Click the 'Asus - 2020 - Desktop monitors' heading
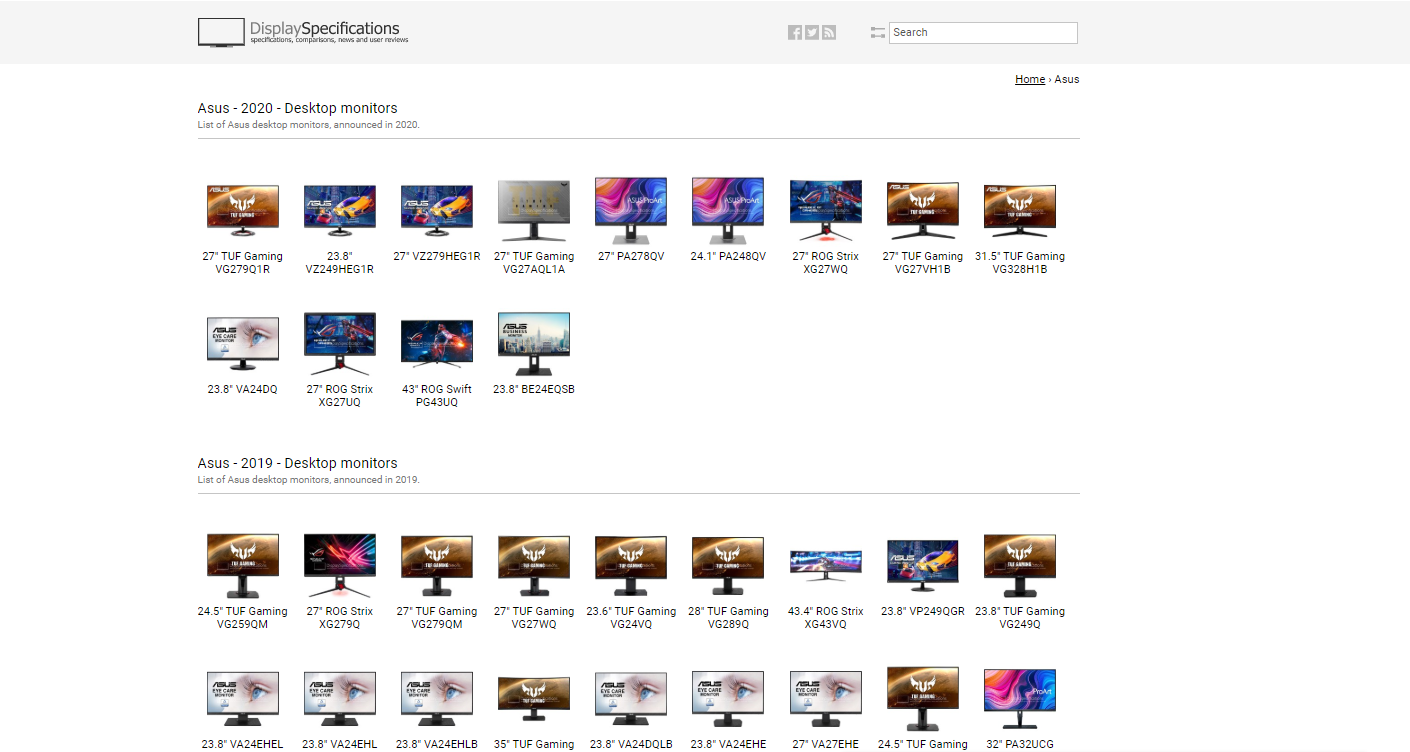This screenshot has width=1410, height=752. pos(298,108)
